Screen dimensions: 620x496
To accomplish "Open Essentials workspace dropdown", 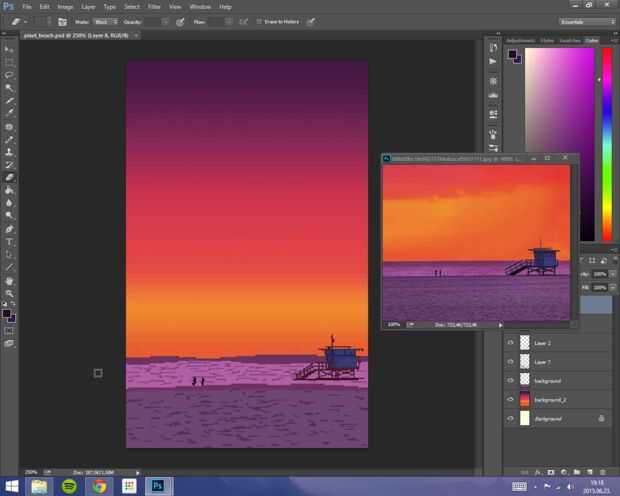I will [587, 22].
